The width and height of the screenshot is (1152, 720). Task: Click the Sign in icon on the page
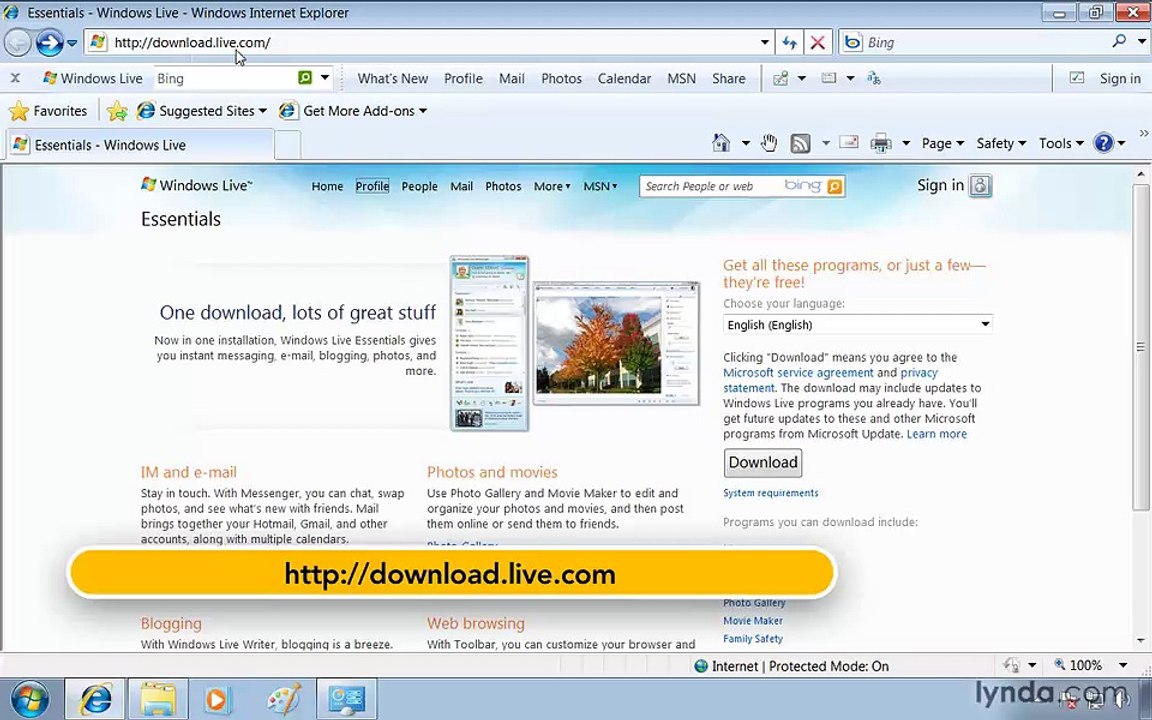(x=980, y=186)
